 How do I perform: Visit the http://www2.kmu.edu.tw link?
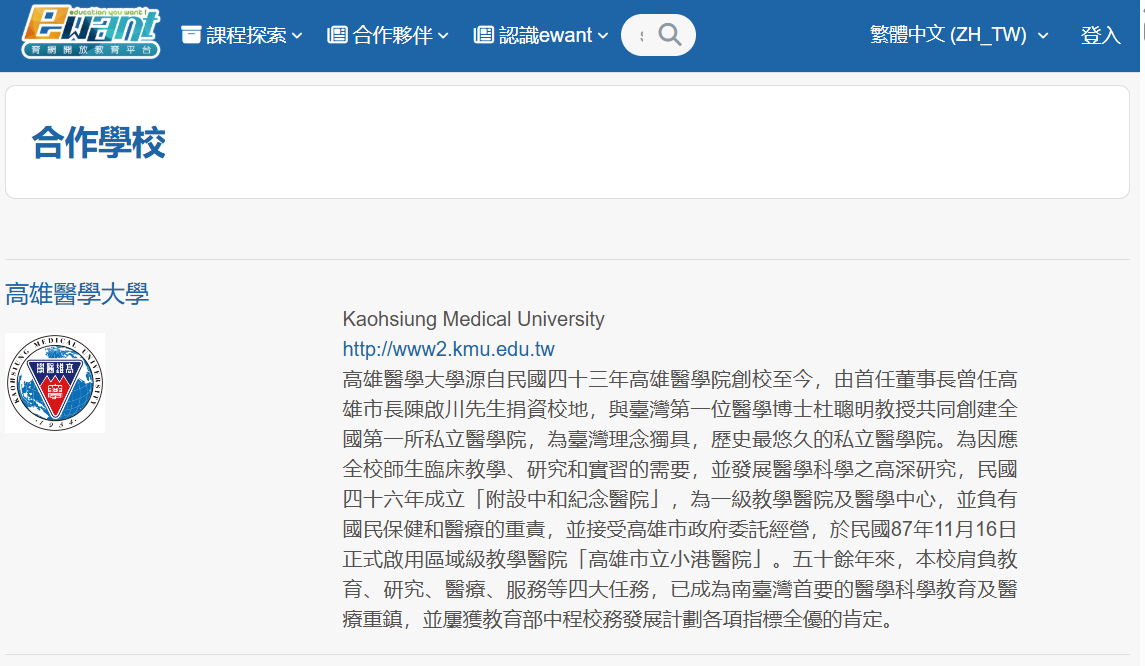point(448,349)
